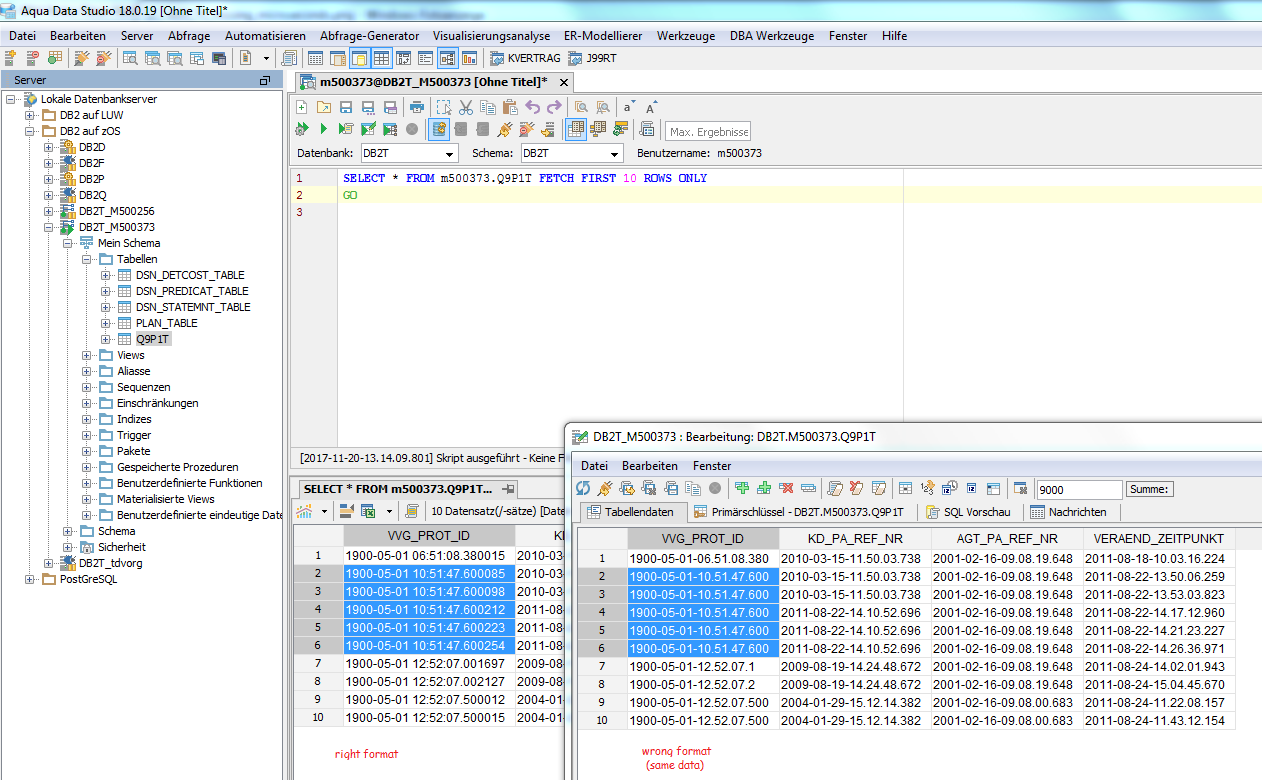Click the green Execute play icon
Screen dimensions: 1262x780
323,129
